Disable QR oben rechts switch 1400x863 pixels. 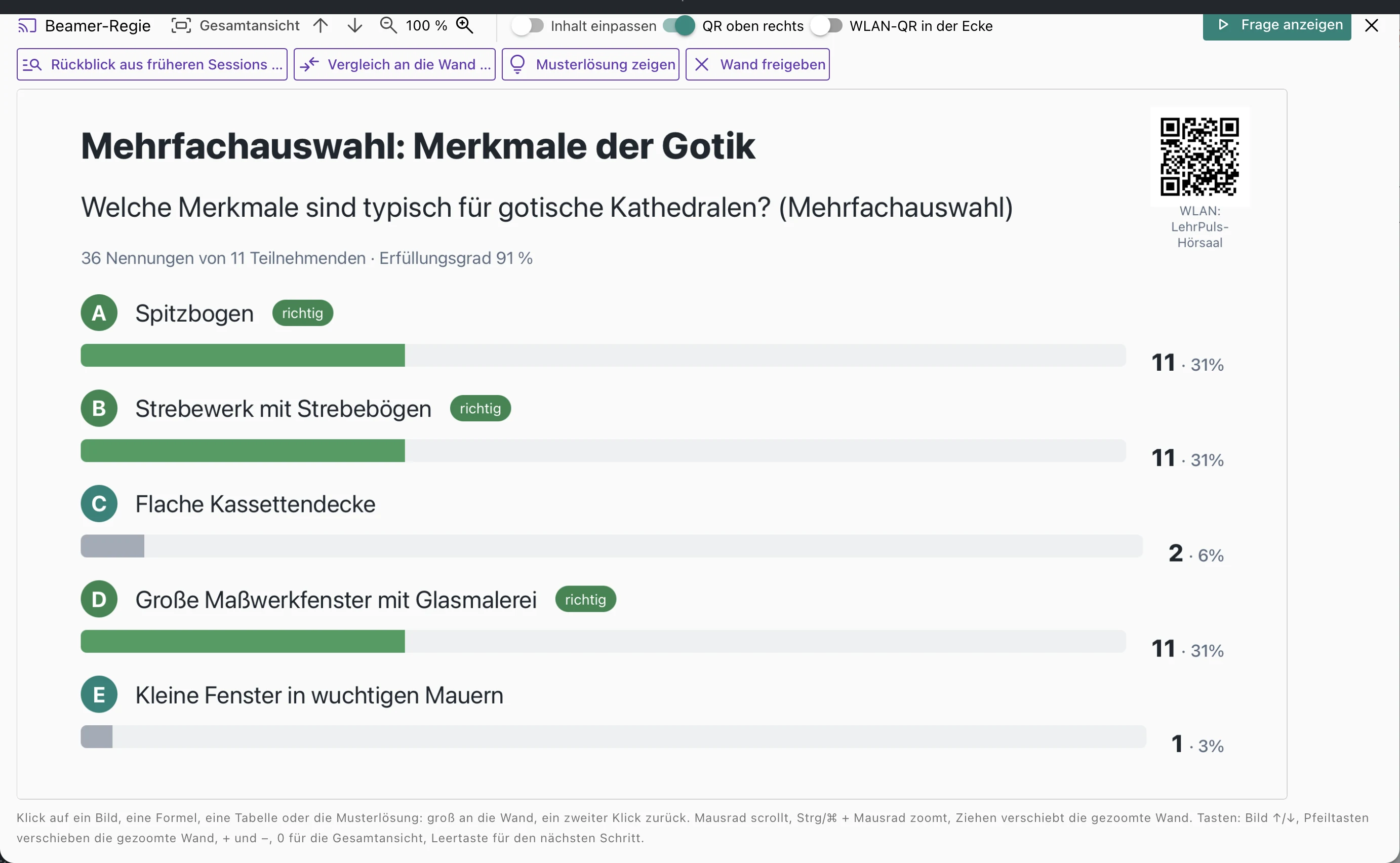coord(679,26)
